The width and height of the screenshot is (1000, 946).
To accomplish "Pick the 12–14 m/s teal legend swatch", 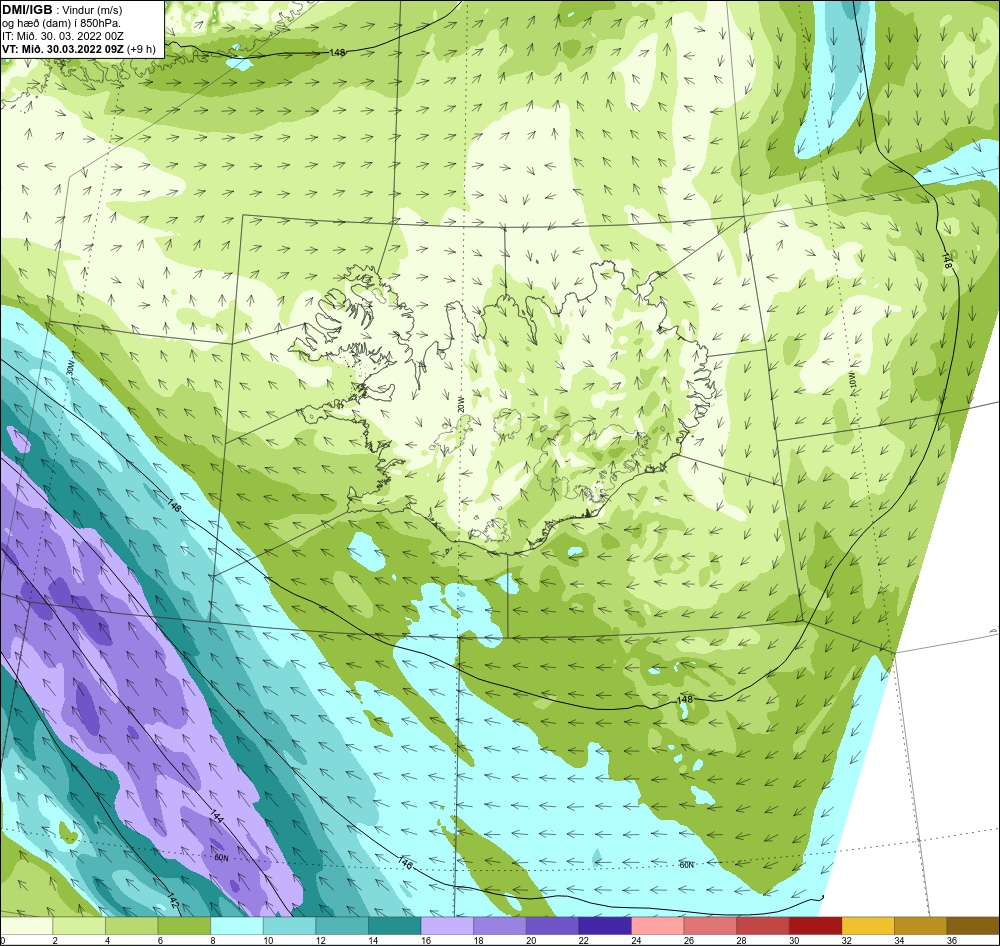I will coord(342,926).
